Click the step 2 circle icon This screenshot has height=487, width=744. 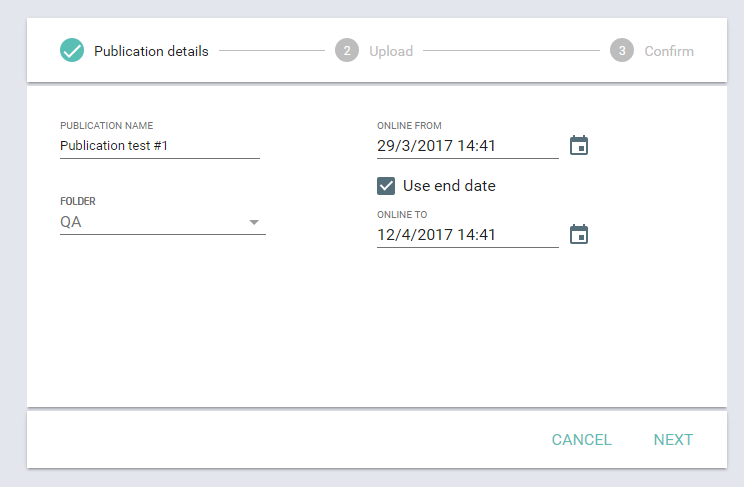(x=347, y=50)
